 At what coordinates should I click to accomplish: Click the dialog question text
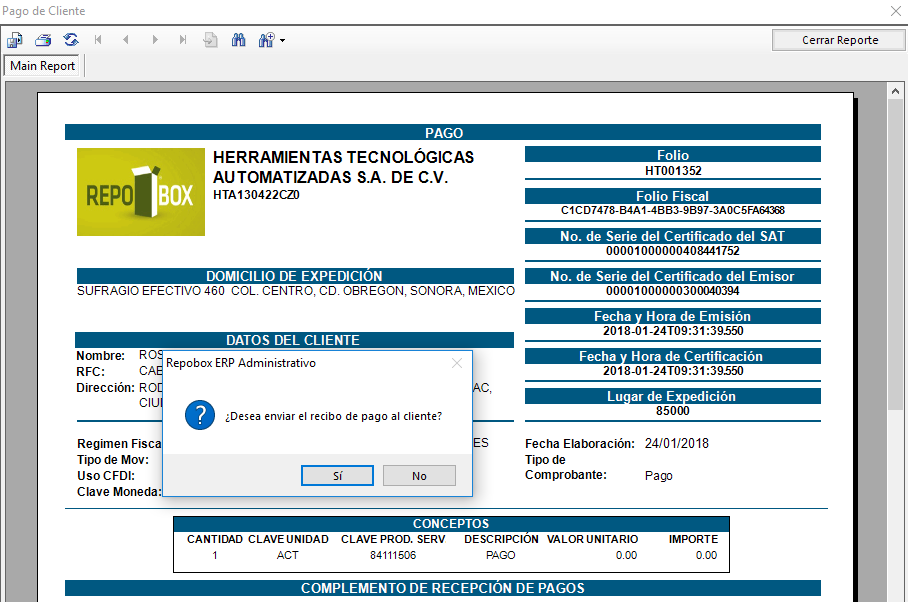pos(334,416)
